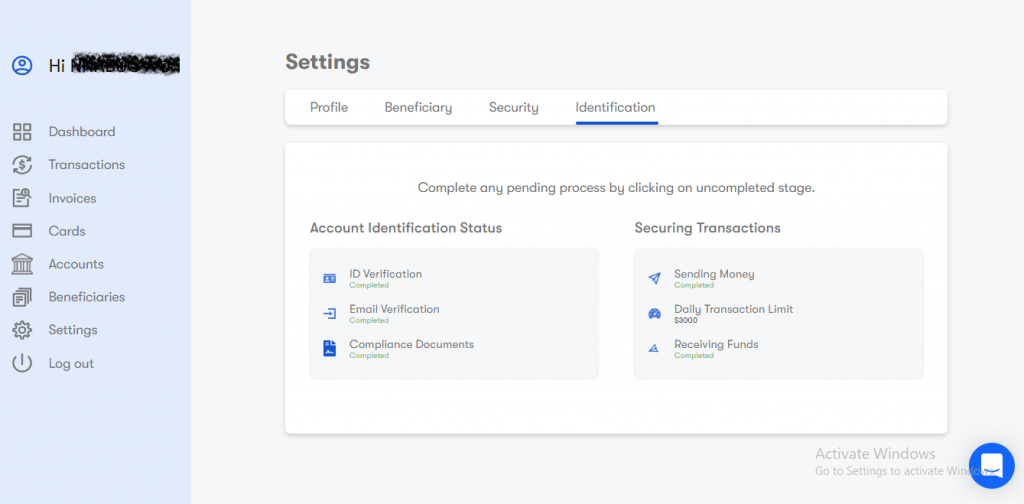
Task: Open the live chat bubble
Action: (991, 465)
